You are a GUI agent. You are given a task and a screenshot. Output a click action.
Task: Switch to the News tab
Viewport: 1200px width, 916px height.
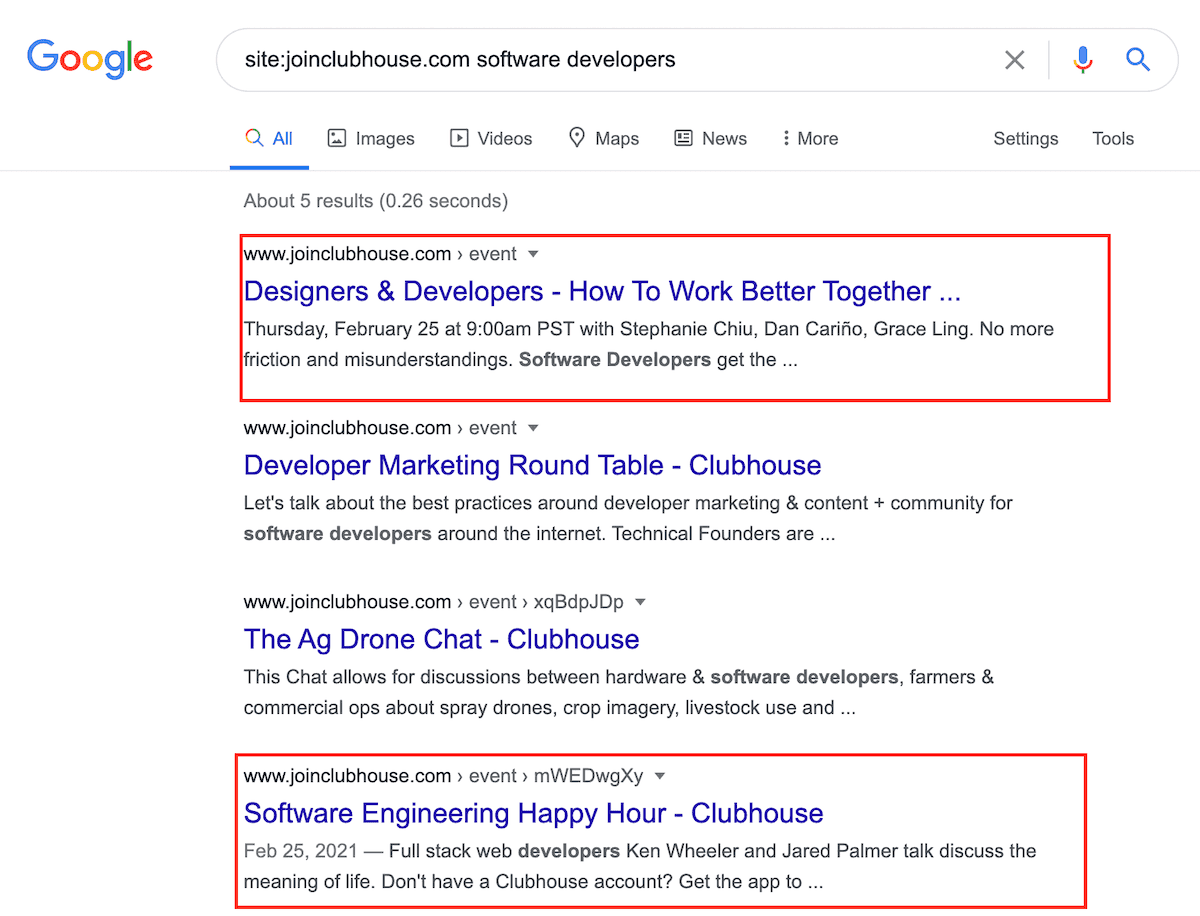click(x=711, y=138)
